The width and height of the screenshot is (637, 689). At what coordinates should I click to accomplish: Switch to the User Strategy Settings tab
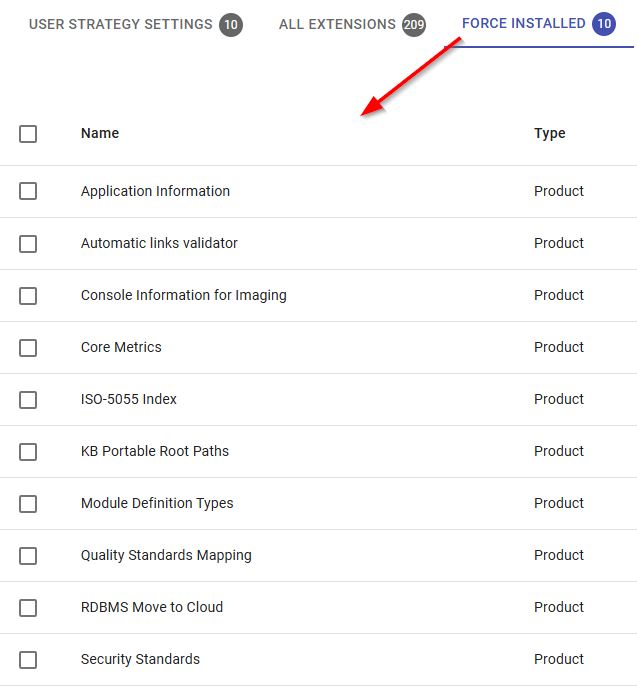120,24
